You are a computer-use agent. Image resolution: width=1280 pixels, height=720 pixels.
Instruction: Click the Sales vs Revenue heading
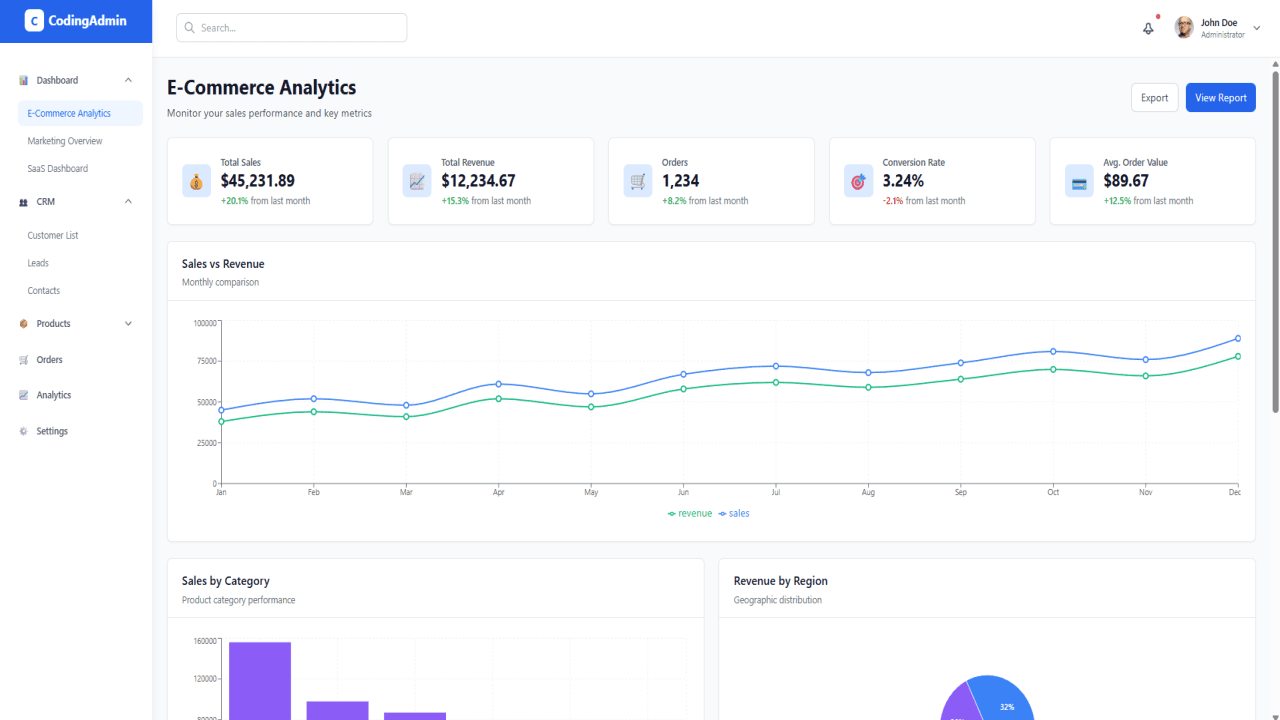(223, 264)
